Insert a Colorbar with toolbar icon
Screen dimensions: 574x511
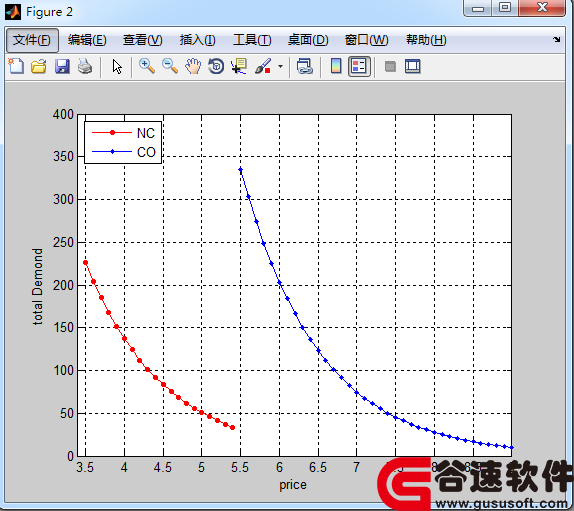tap(336, 67)
